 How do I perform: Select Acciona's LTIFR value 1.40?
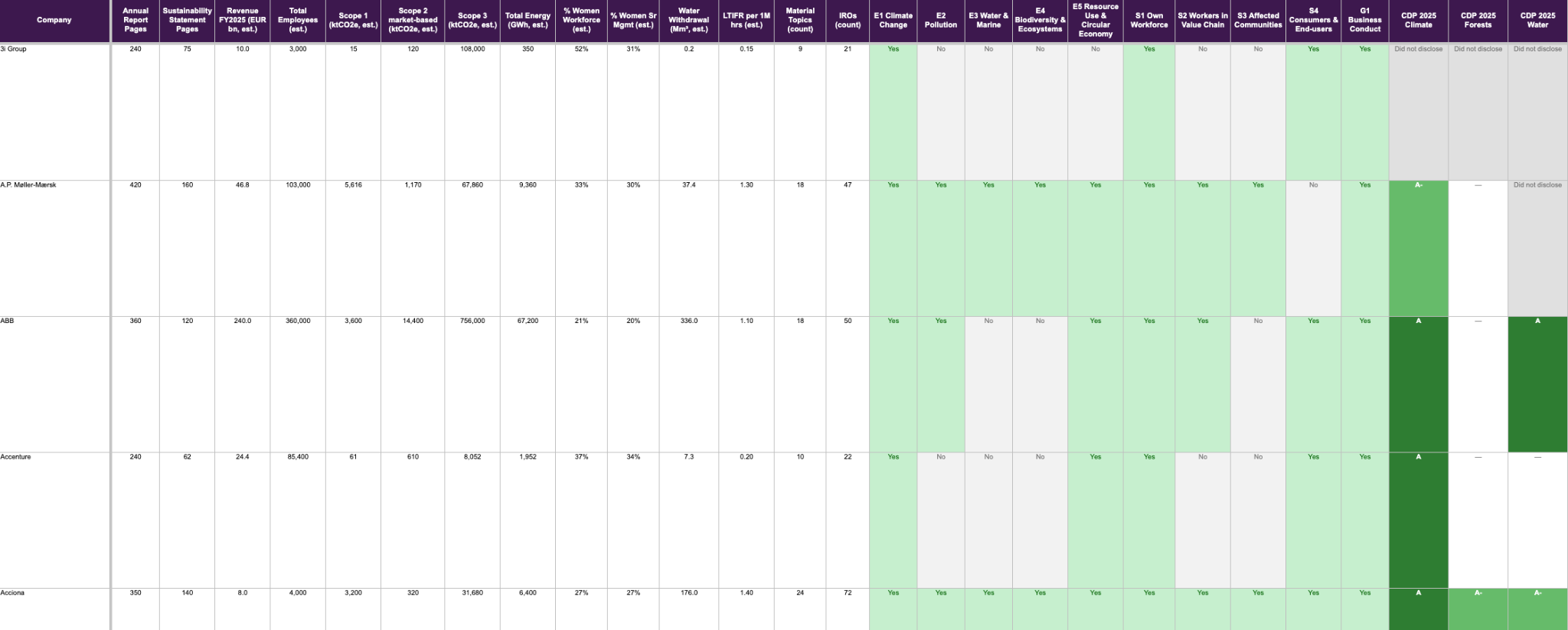pos(746,609)
